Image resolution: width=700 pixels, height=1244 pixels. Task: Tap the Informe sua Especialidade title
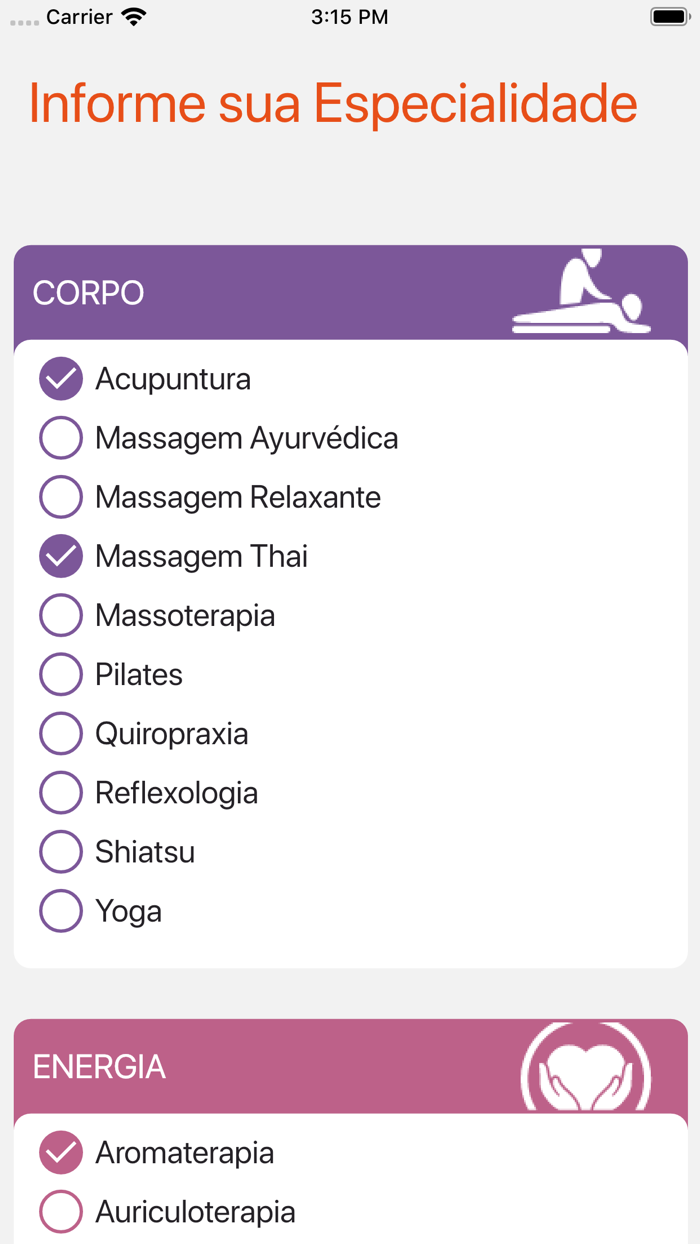(333, 103)
